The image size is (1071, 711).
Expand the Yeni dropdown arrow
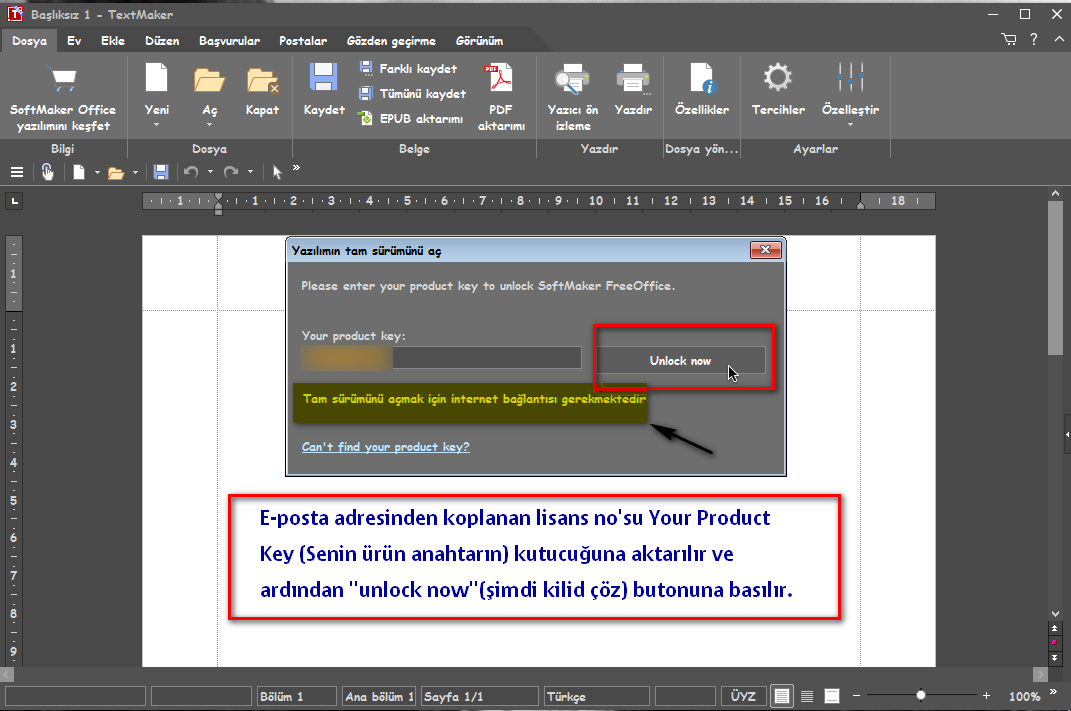[x=156, y=125]
